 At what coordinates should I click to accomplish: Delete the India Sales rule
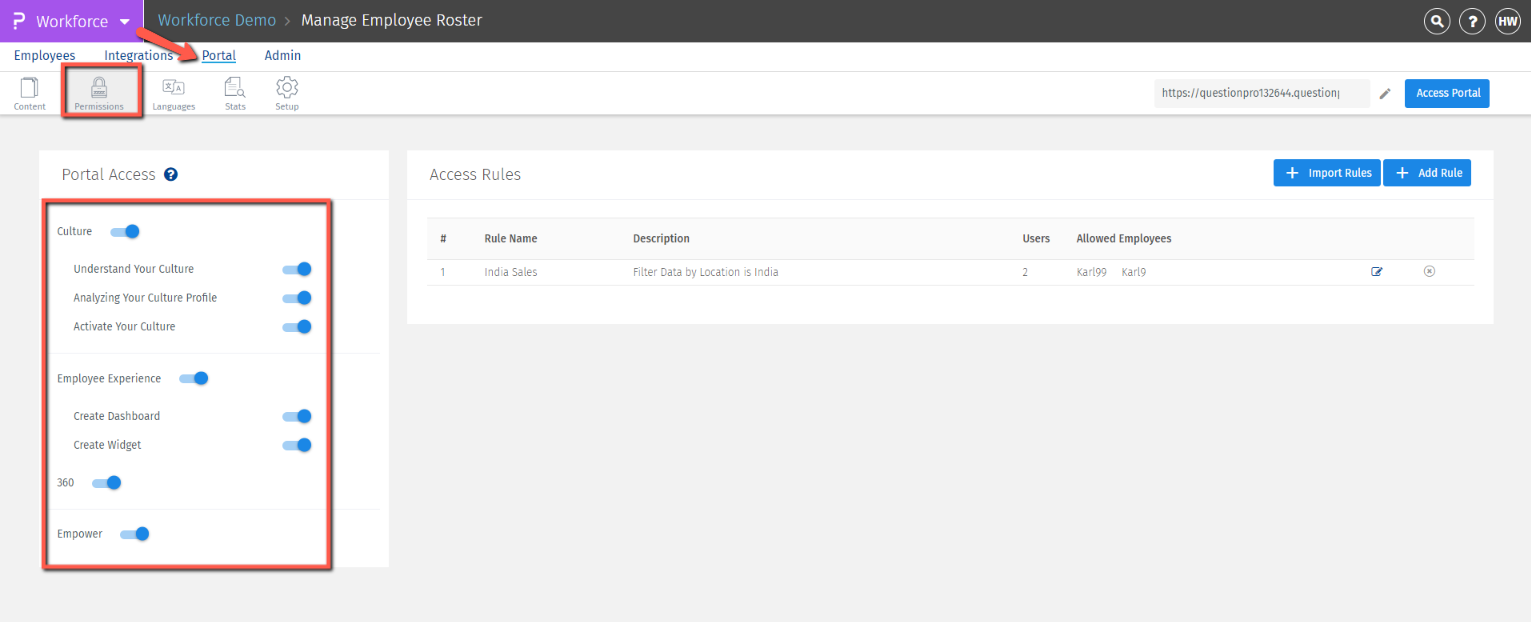click(1429, 272)
